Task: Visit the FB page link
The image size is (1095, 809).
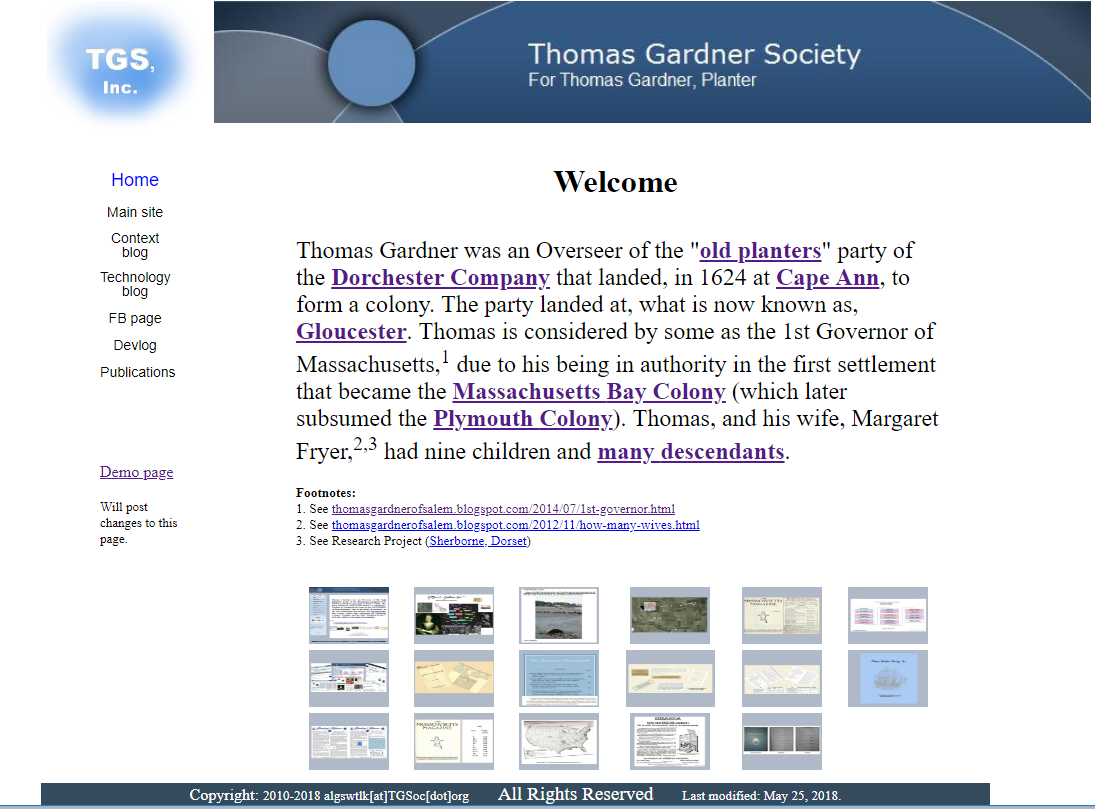Action: click(x=135, y=318)
